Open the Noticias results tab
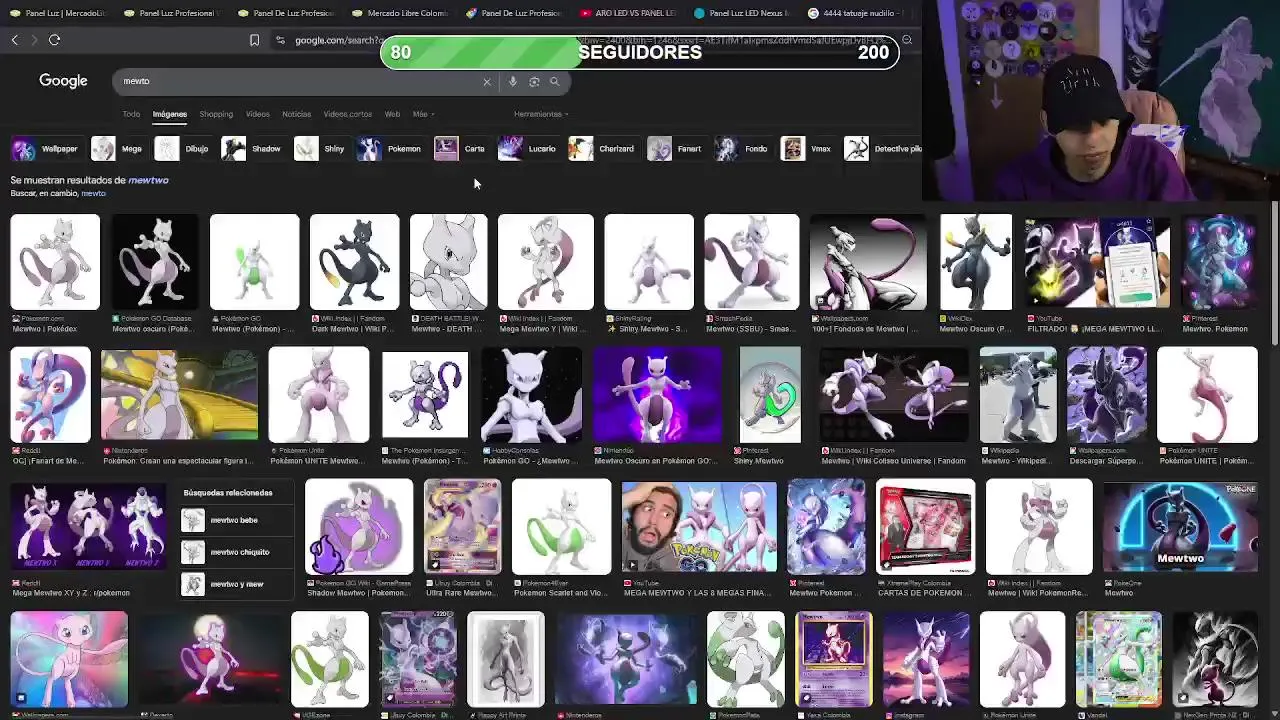Image resolution: width=1280 pixels, height=720 pixels. (x=296, y=114)
